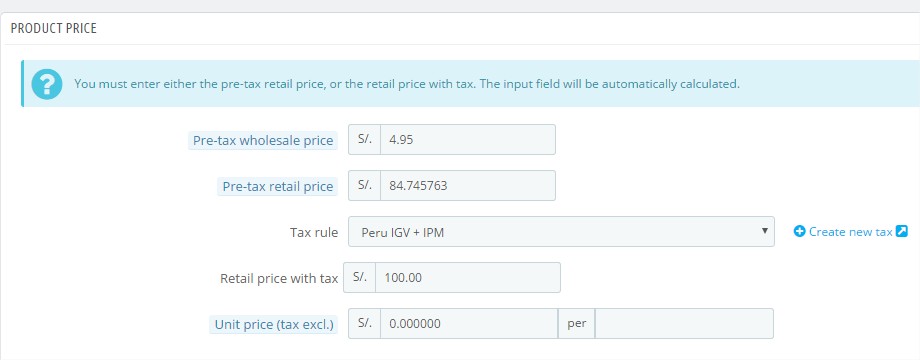Click into the Pre-tax retail price field
920x360 pixels.
468,185
